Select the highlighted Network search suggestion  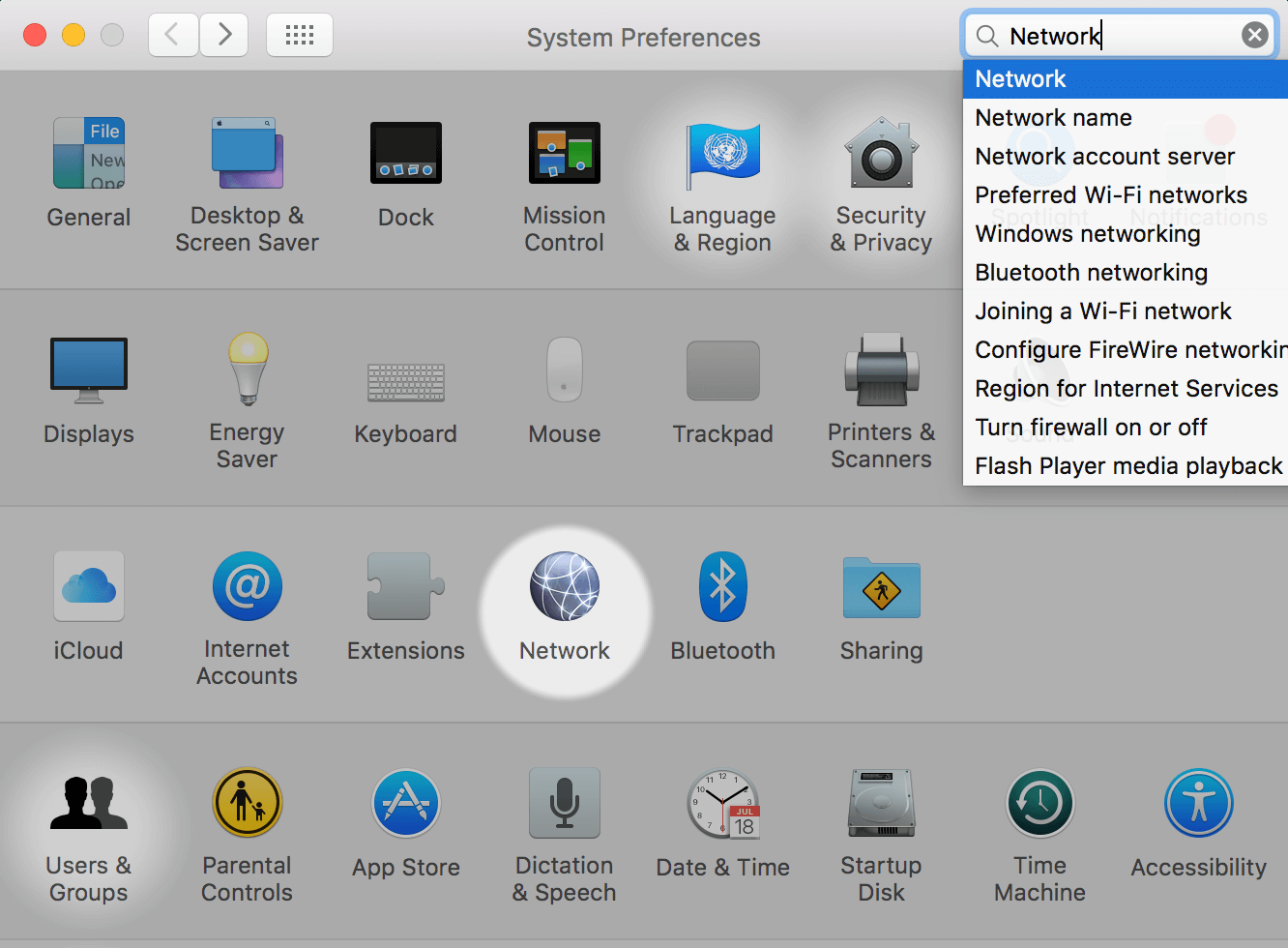click(x=1126, y=79)
